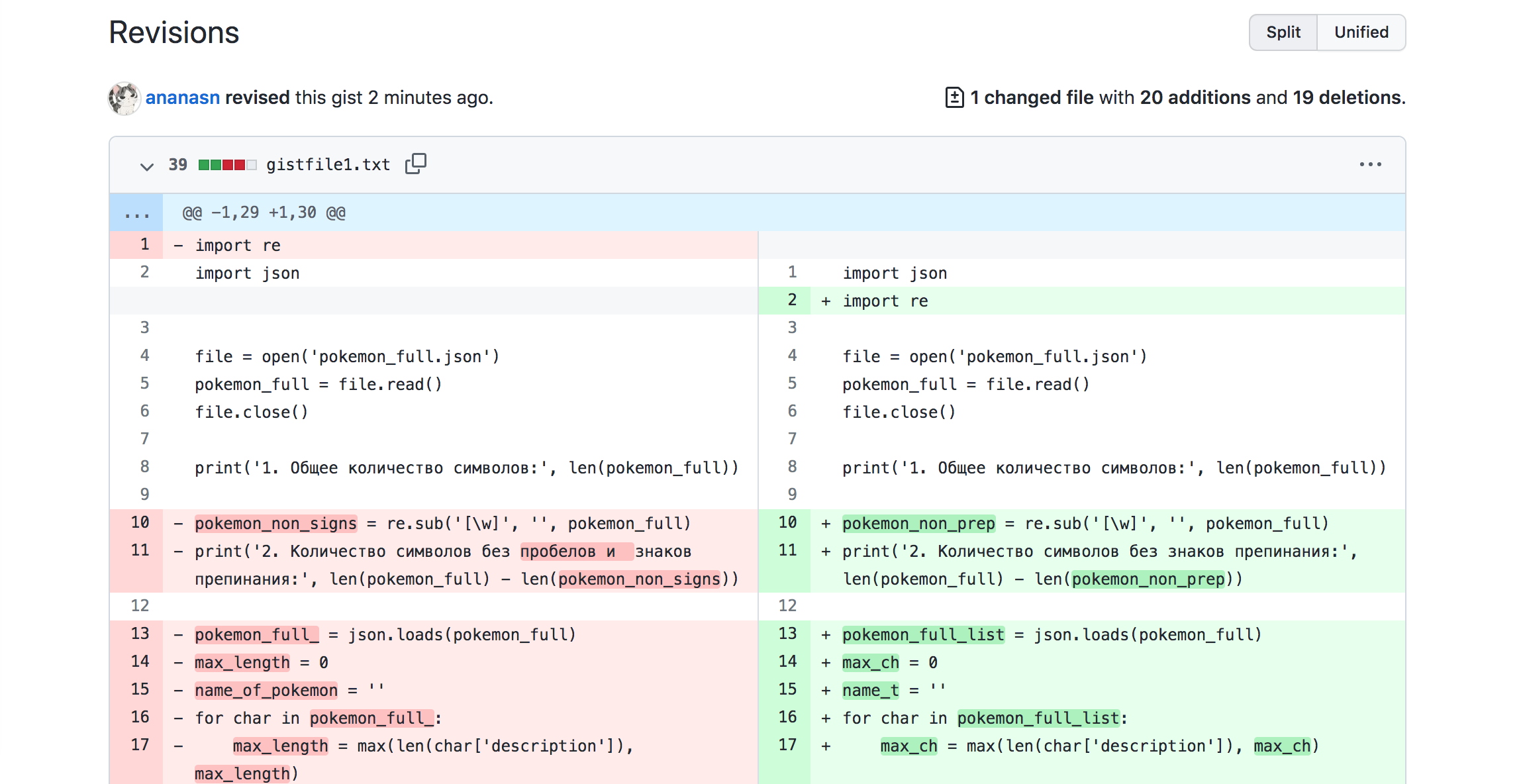Click the deleted 'import re' line
This screenshot has width=1523, height=784.
pyautogui.click(x=237, y=245)
